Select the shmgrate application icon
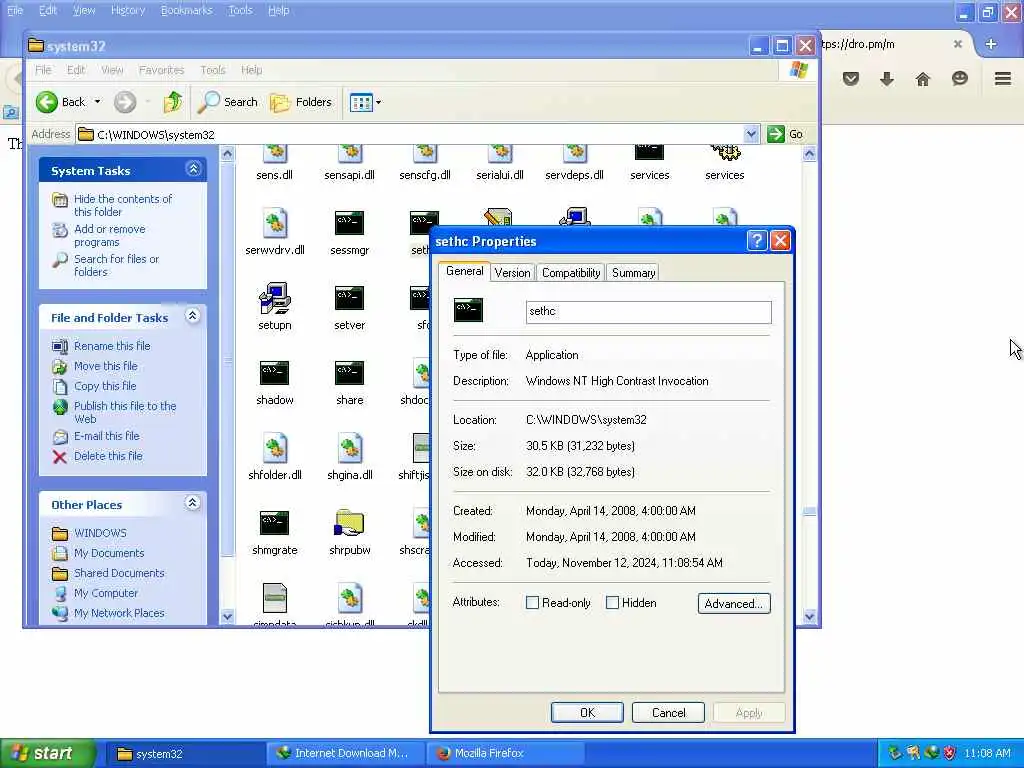The height and width of the screenshot is (768, 1024). [x=274, y=523]
